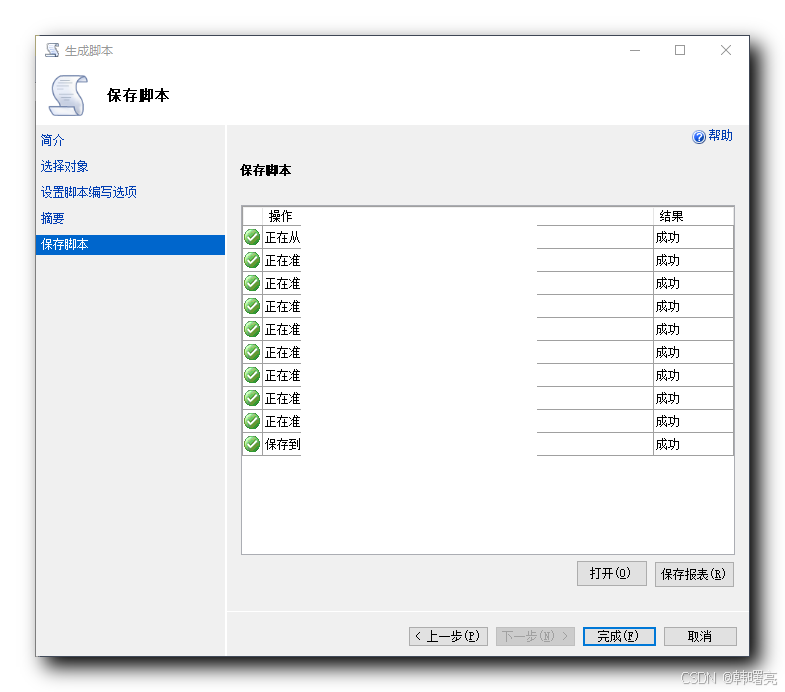Cancel the wizard with 取消
Screen dimensions: 785x692
(x=700, y=636)
